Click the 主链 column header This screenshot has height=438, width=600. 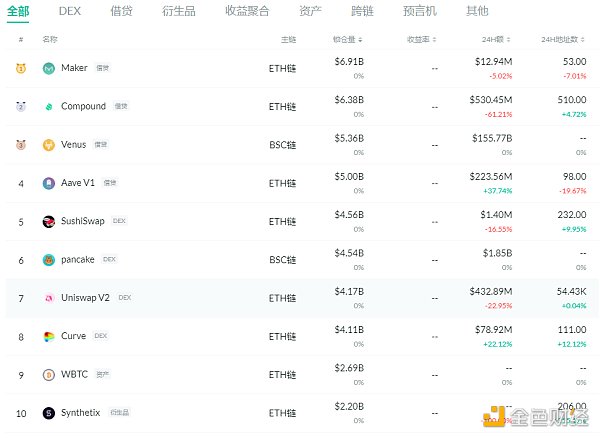click(289, 39)
